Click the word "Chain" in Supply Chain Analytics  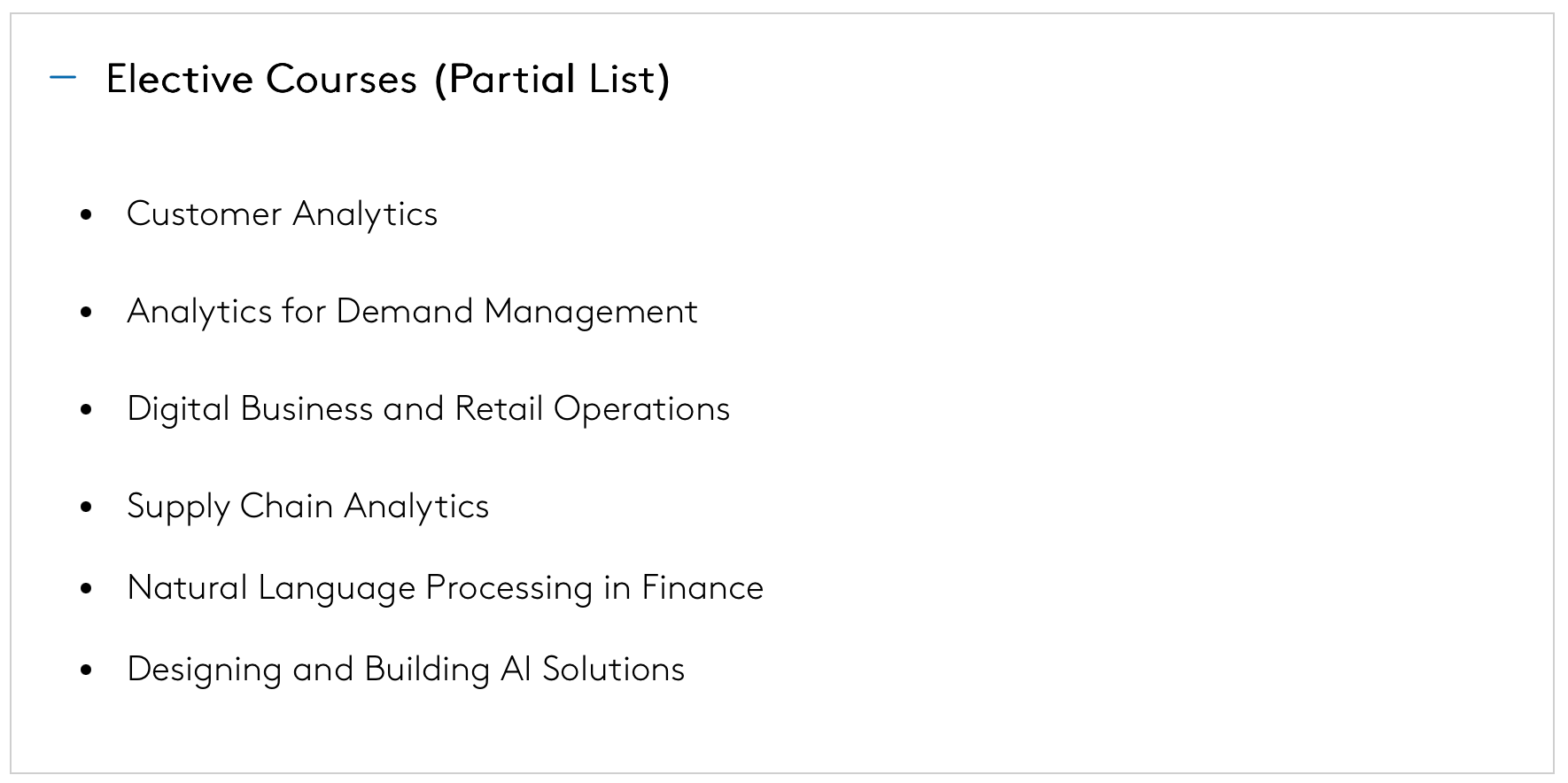pyautogui.click(x=286, y=507)
